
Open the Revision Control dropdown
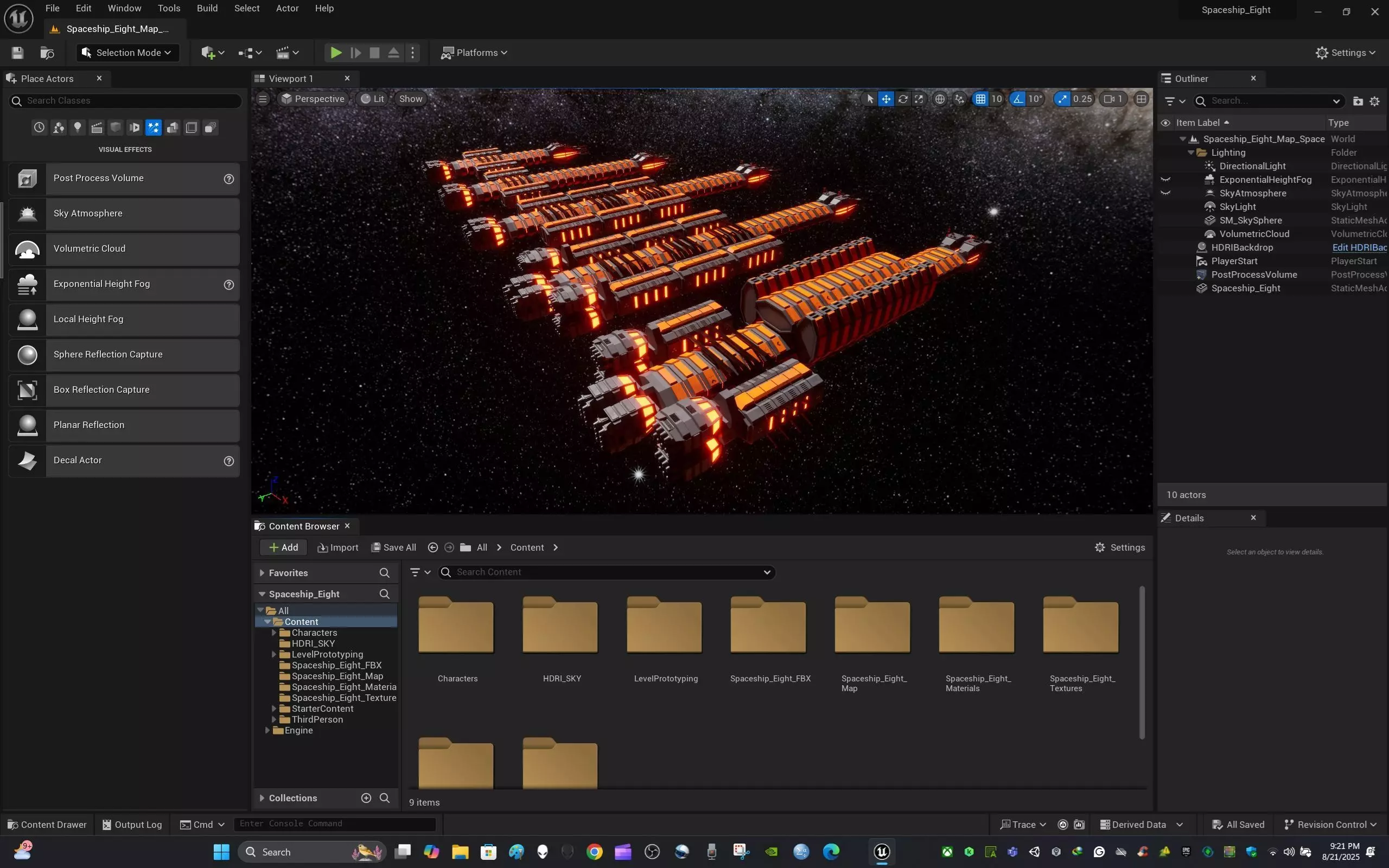[x=1330, y=825]
